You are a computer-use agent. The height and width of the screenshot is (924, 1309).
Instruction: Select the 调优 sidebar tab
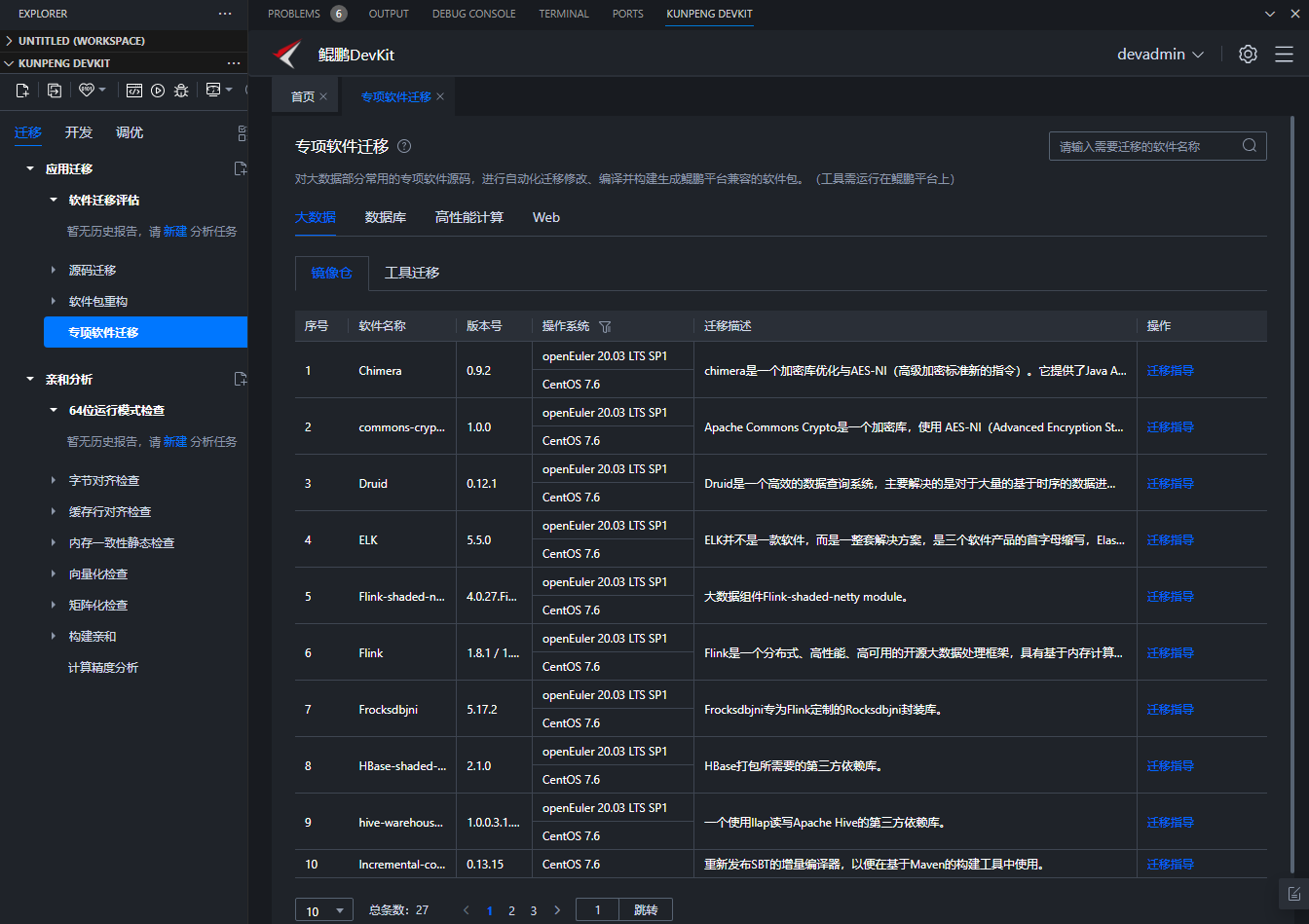[130, 132]
